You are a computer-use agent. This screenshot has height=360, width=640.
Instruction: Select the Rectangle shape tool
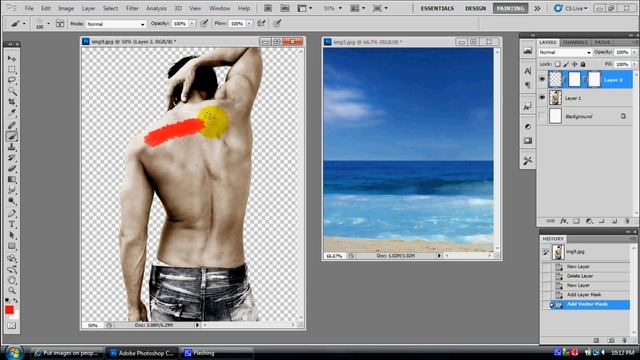12,246
